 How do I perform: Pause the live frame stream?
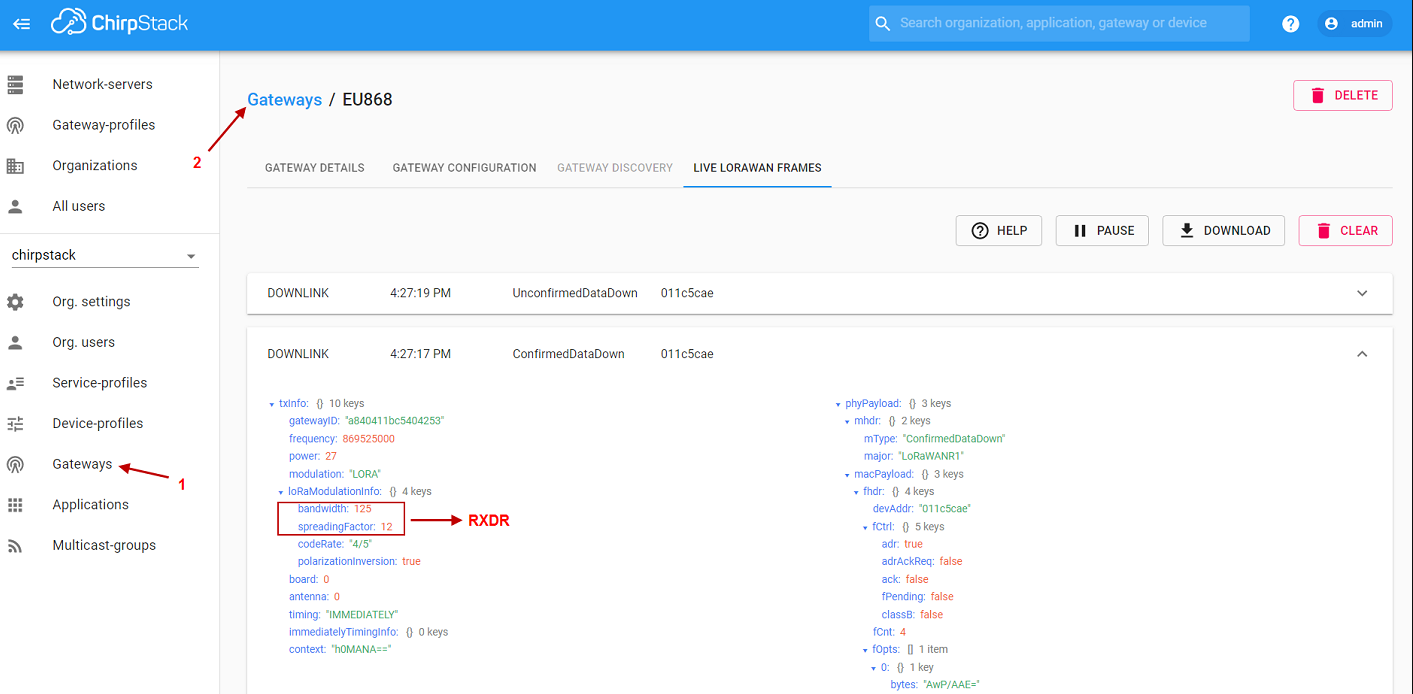tap(1102, 230)
